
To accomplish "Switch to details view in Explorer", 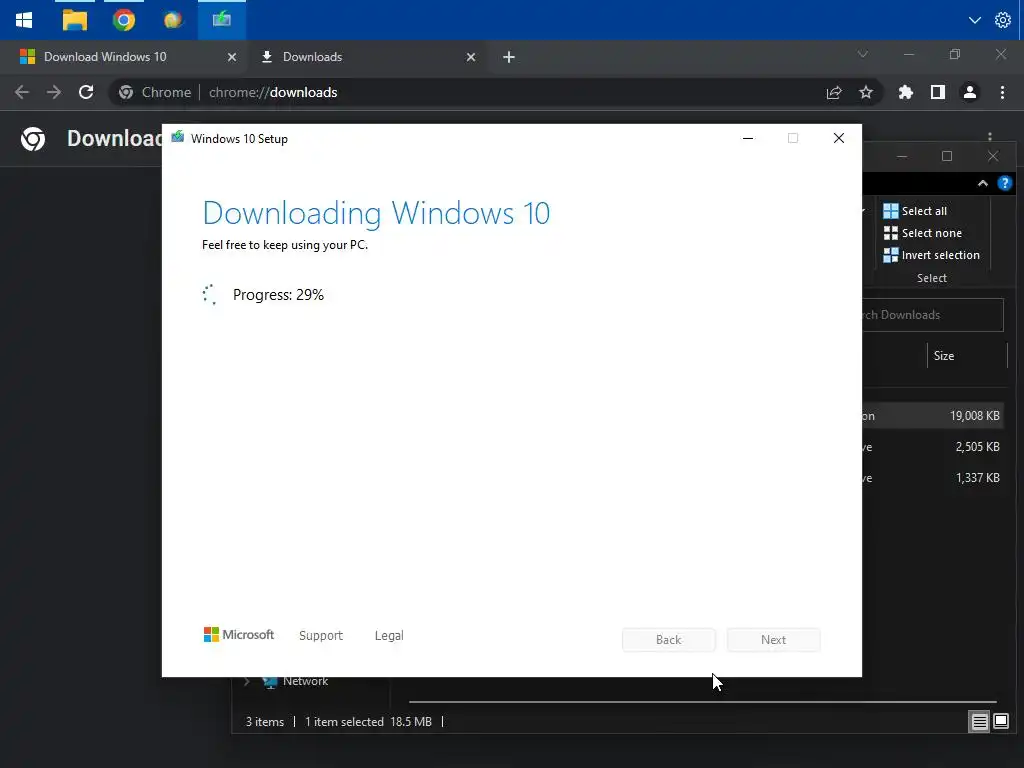I will coord(980,722).
